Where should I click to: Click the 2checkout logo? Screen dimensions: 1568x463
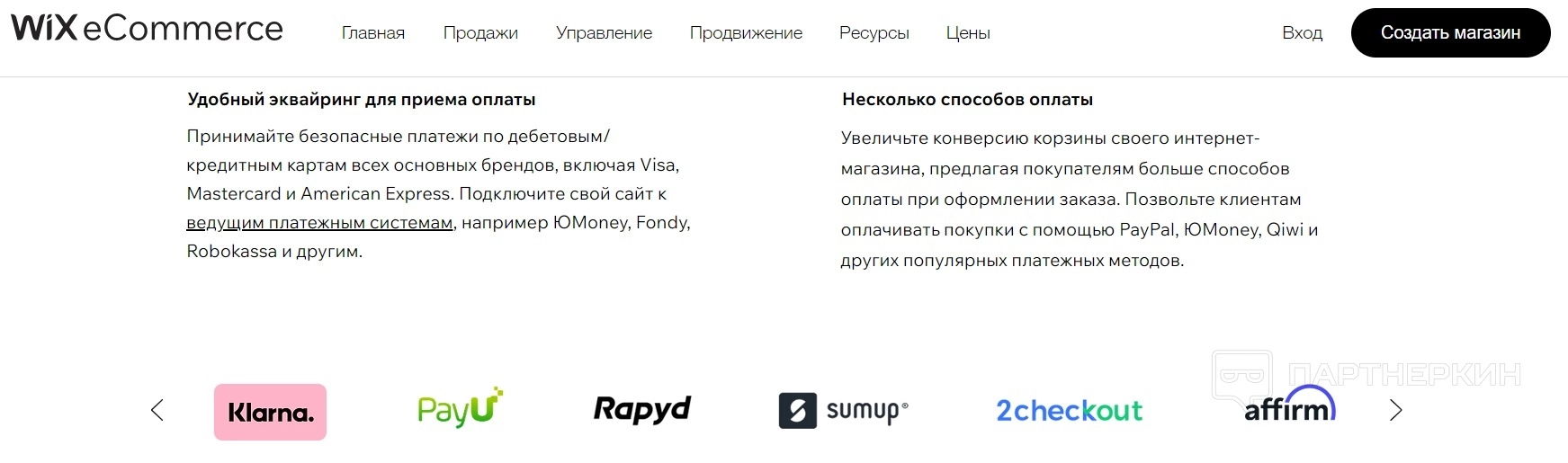coord(1069,411)
